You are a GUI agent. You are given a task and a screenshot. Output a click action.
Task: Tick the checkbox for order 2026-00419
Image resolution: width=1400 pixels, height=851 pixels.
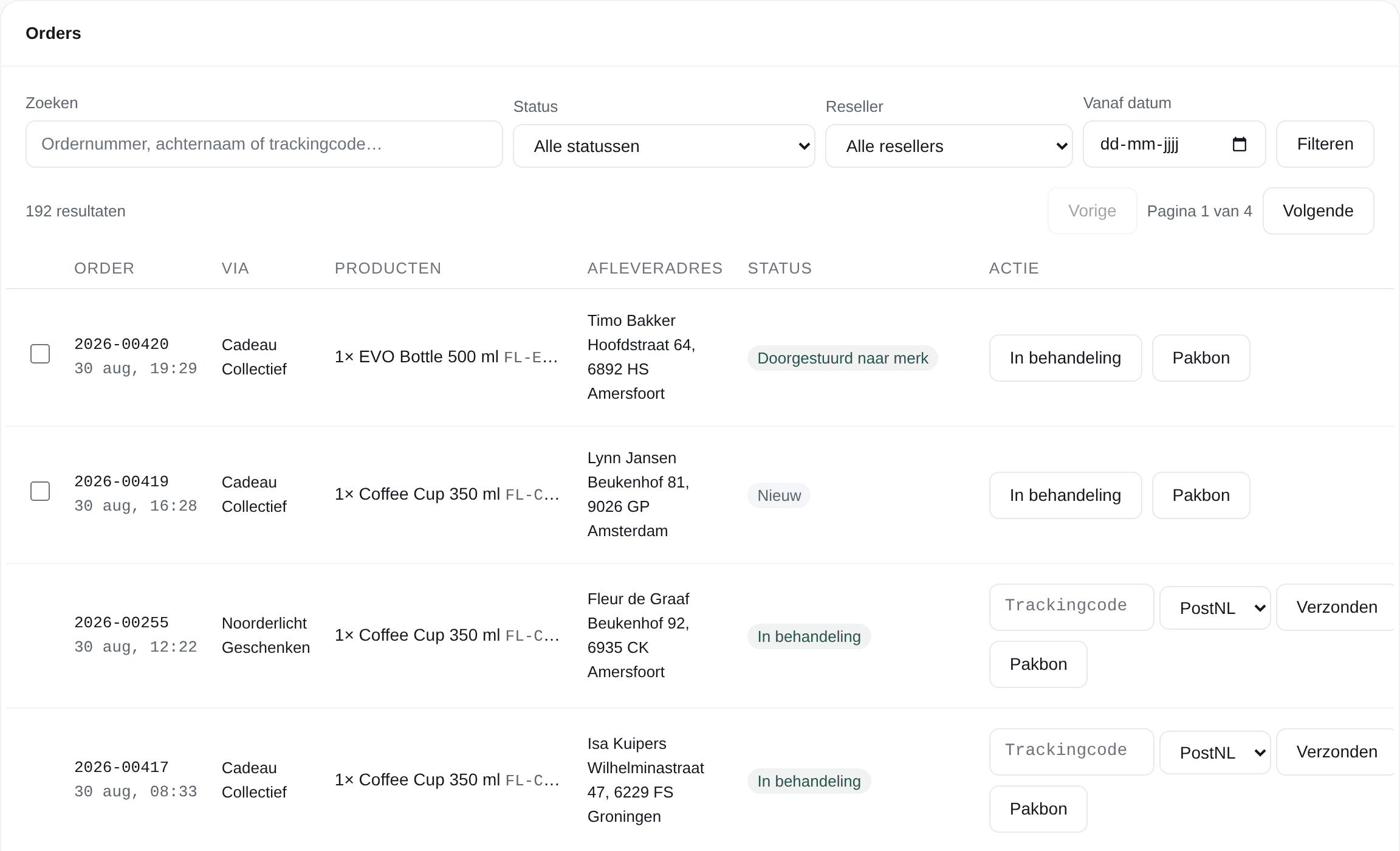(x=40, y=491)
